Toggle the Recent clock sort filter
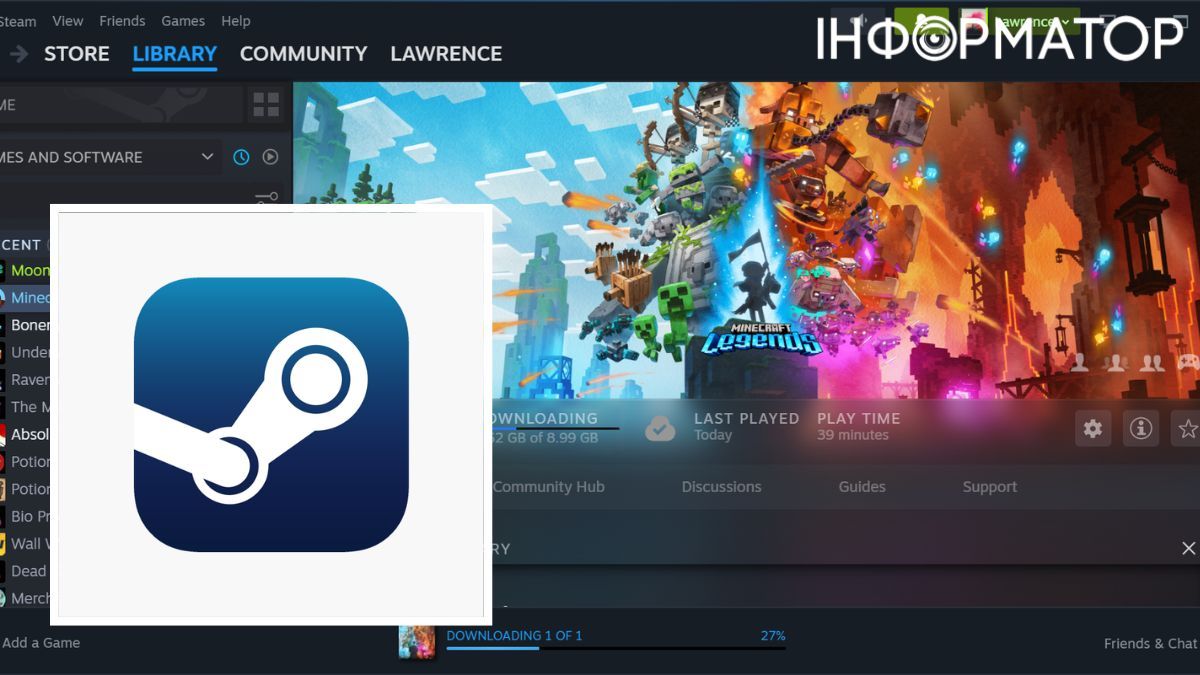The width and height of the screenshot is (1200, 675). (241, 157)
